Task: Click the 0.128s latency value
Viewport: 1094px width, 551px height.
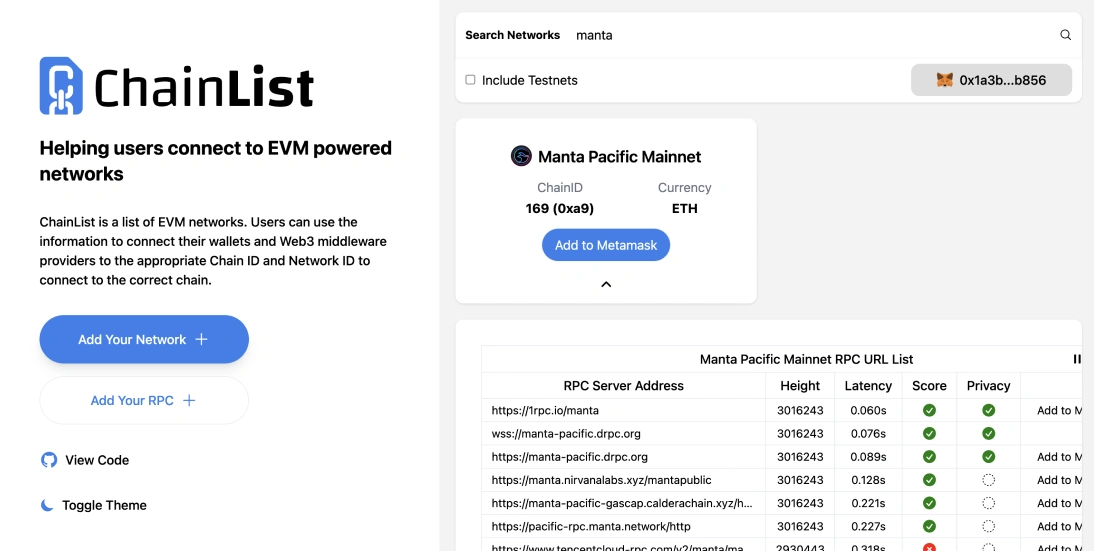Action: pyautogui.click(x=868, y=480)
